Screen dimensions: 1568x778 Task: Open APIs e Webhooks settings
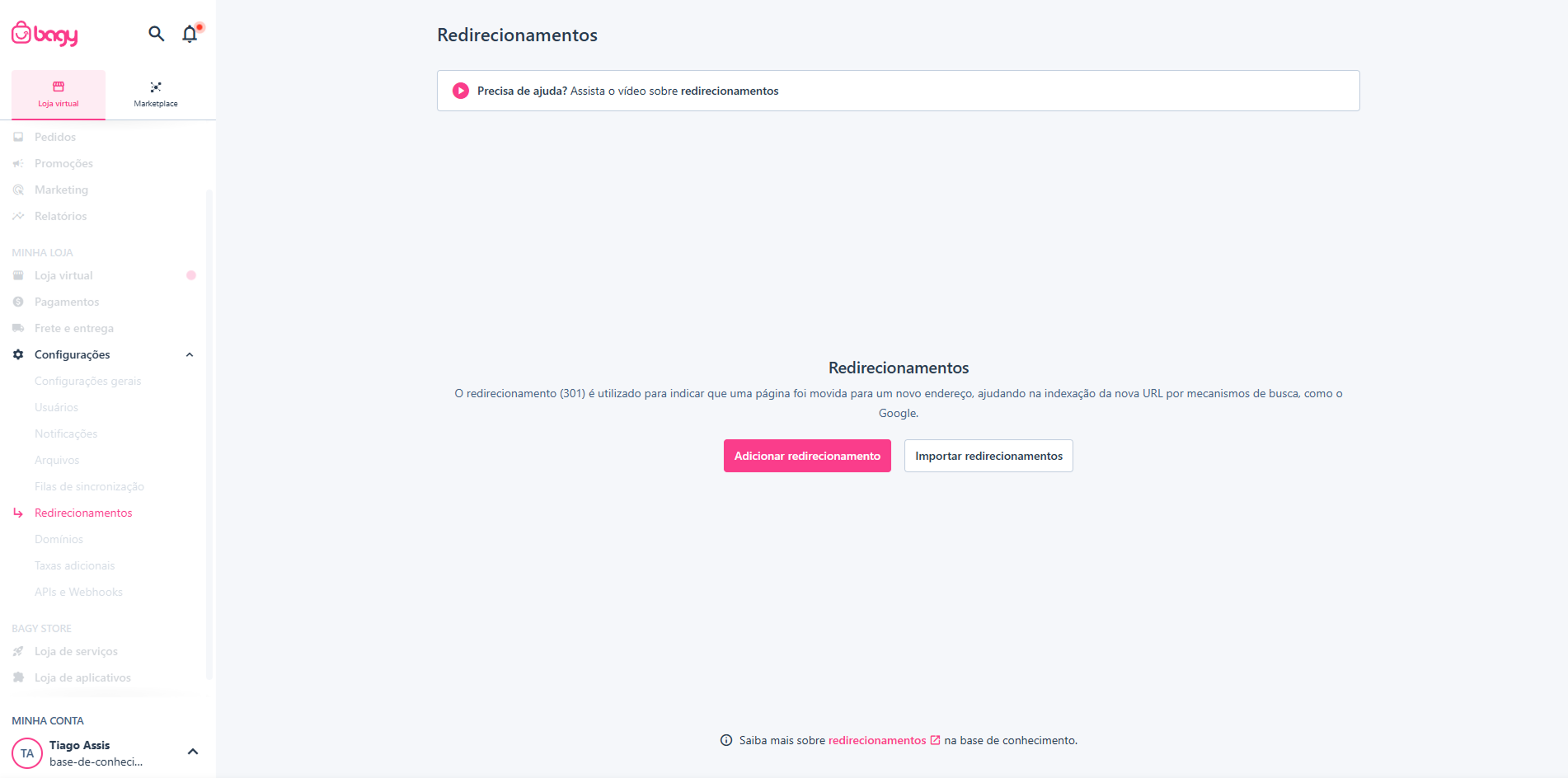pyautogui.click(x=78, y=592)
